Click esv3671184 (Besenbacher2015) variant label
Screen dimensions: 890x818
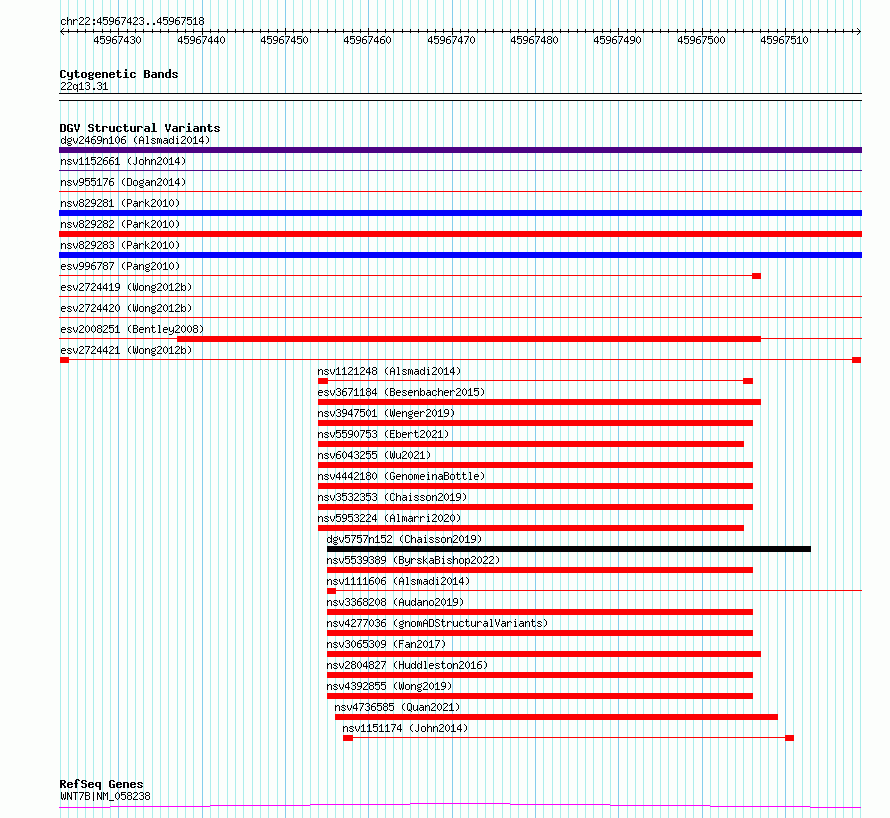tap(401, 392)
